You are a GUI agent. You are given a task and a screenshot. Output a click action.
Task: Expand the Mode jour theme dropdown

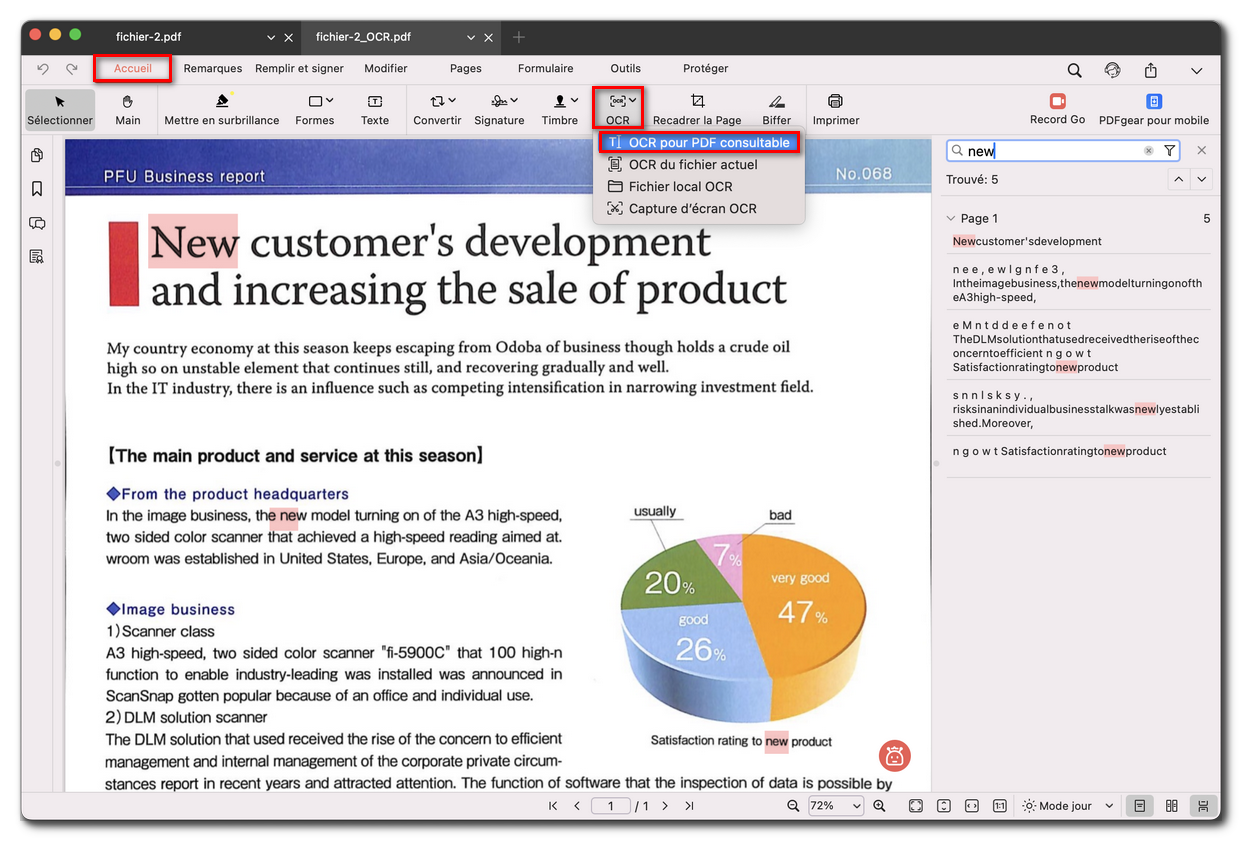tap(1068, 806)
